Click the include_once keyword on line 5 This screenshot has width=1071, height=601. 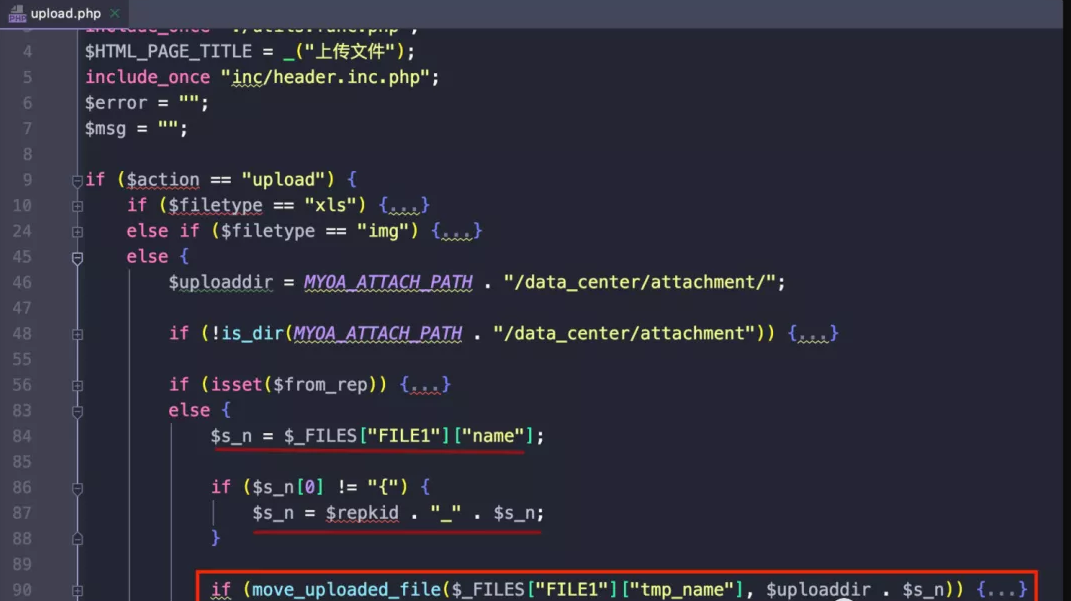(x=148, y=77)
